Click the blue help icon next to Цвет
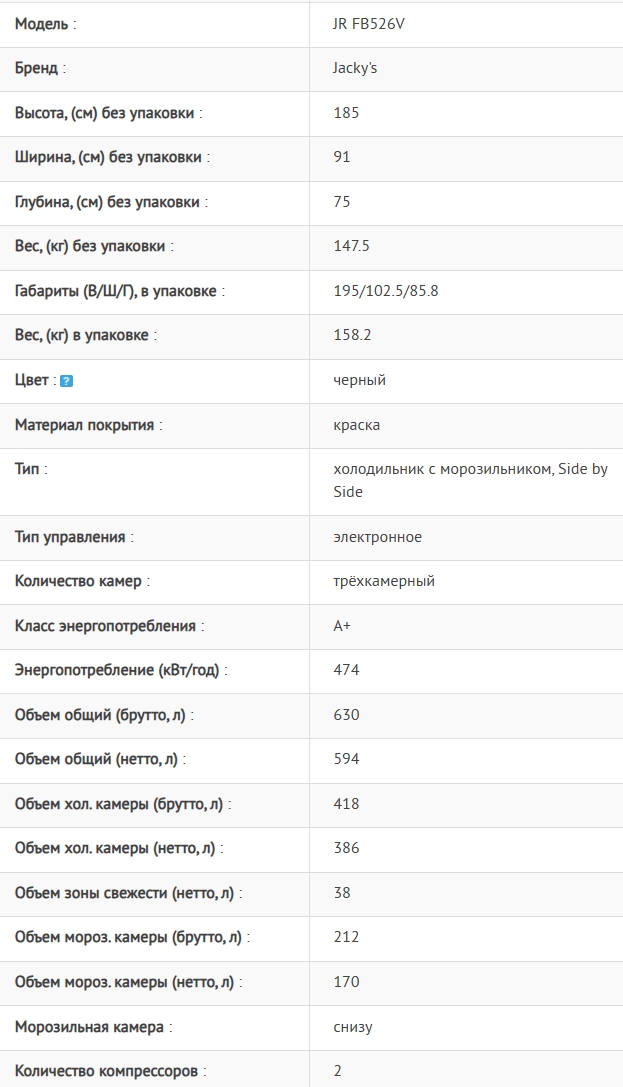The width and height of the screenshot is (623, 1087). click(x=67, y=381)
